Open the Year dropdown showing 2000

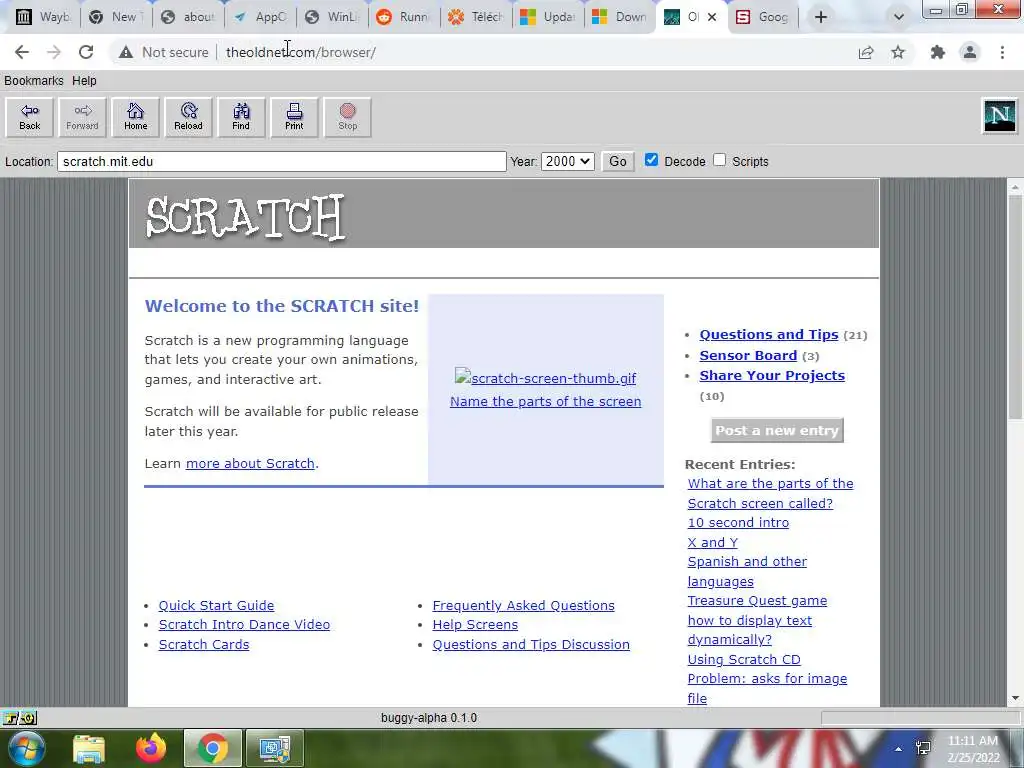click(568, 161)
